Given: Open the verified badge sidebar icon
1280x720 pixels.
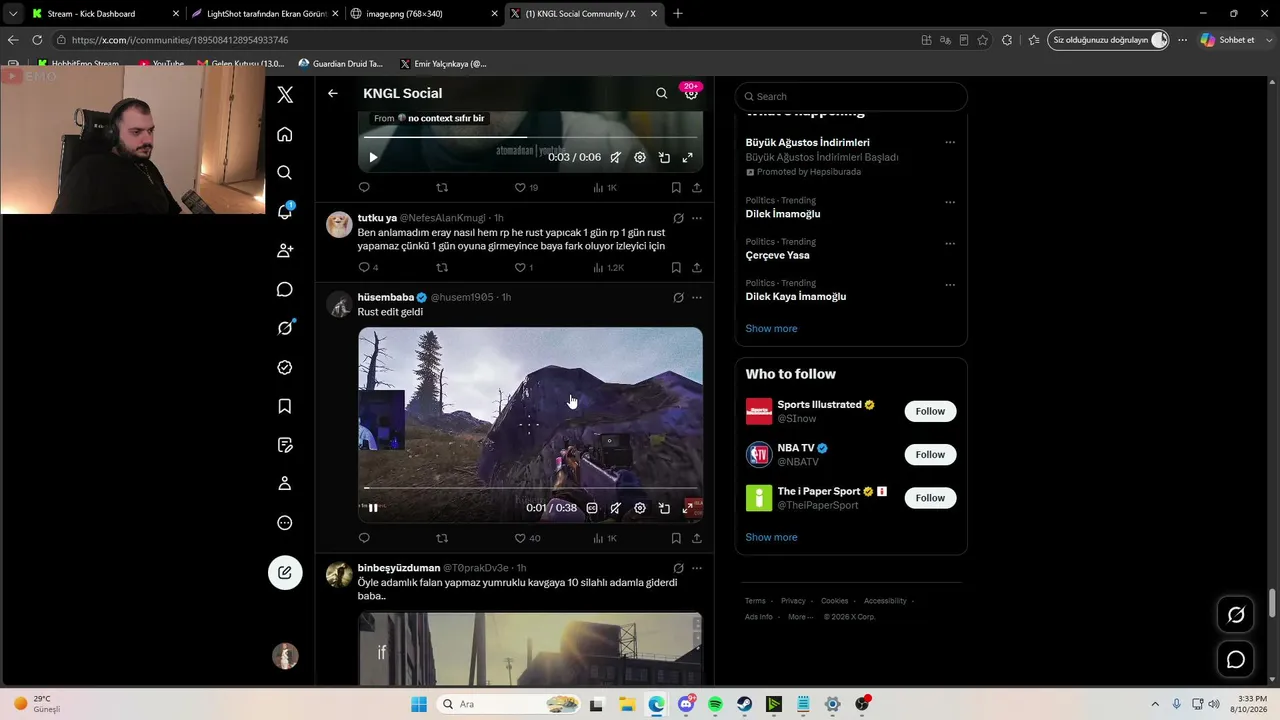Looking at the screenshot, I should tap(285, 367).
